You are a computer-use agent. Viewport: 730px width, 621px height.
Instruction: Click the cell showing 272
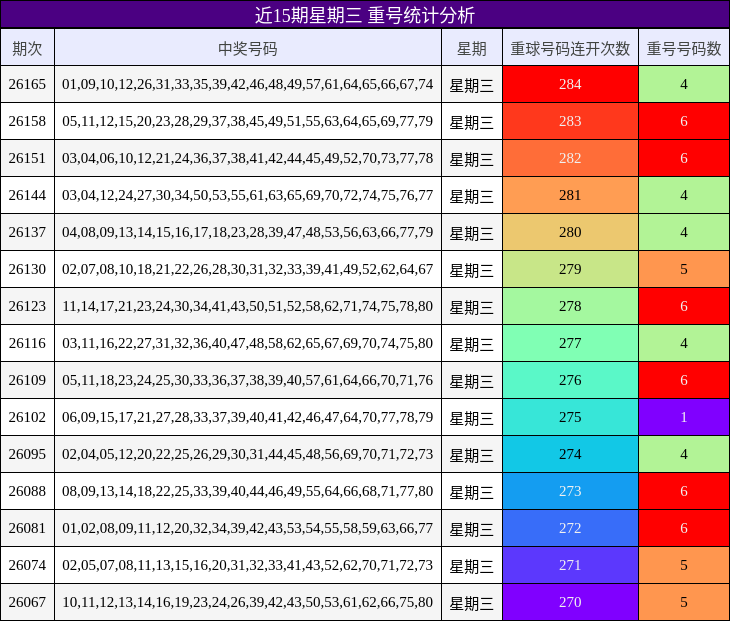570,528
